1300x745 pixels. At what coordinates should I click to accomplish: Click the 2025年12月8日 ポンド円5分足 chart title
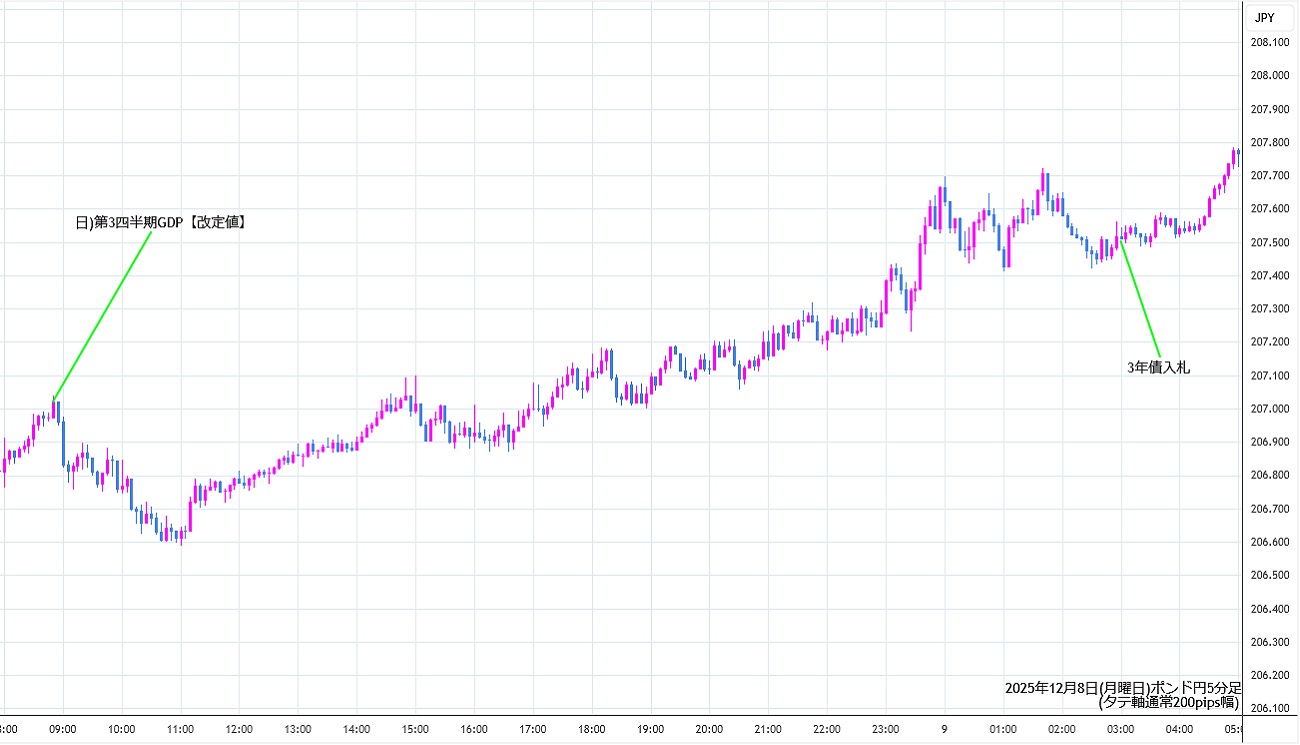point(1122,688)
